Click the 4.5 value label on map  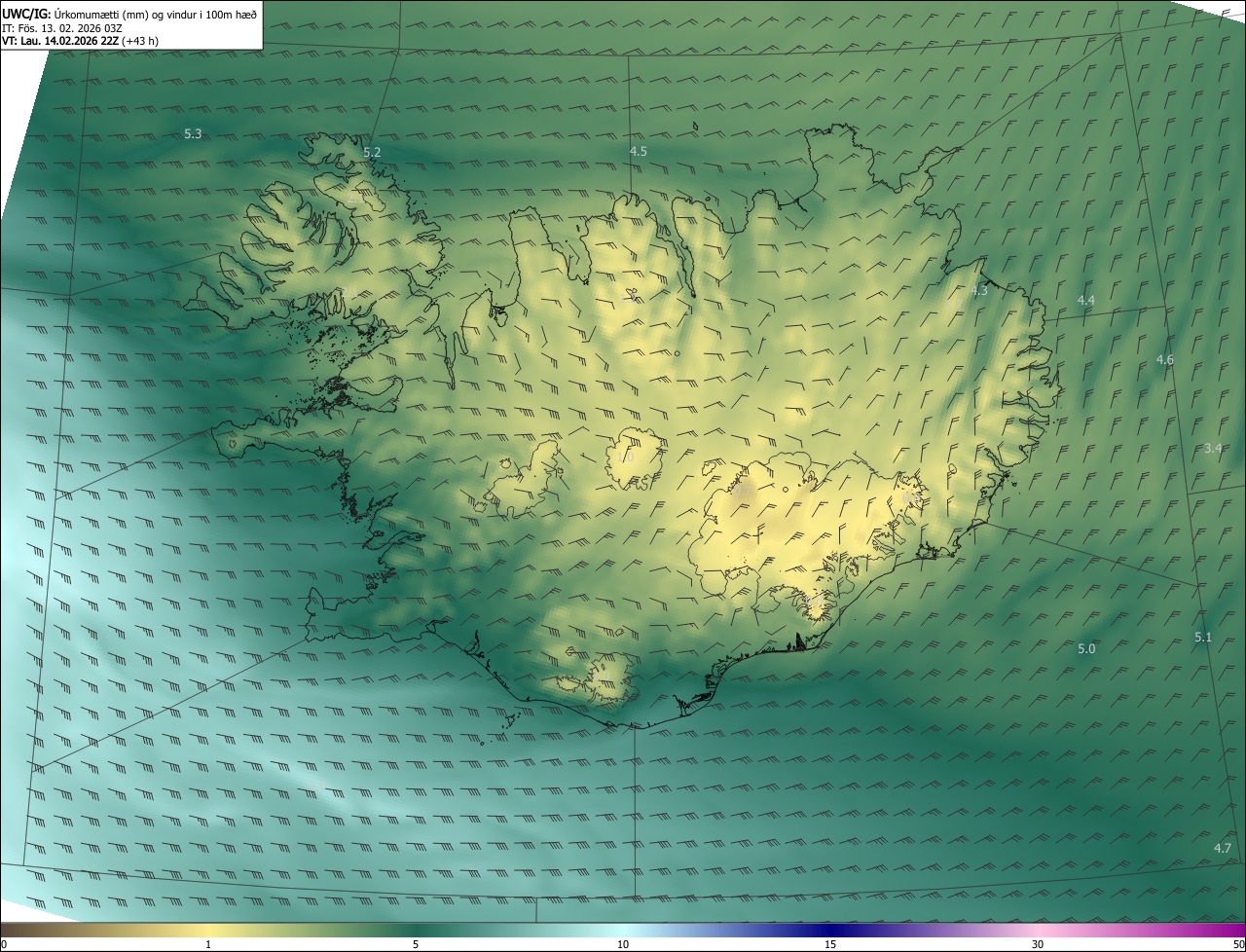point(638,151)
